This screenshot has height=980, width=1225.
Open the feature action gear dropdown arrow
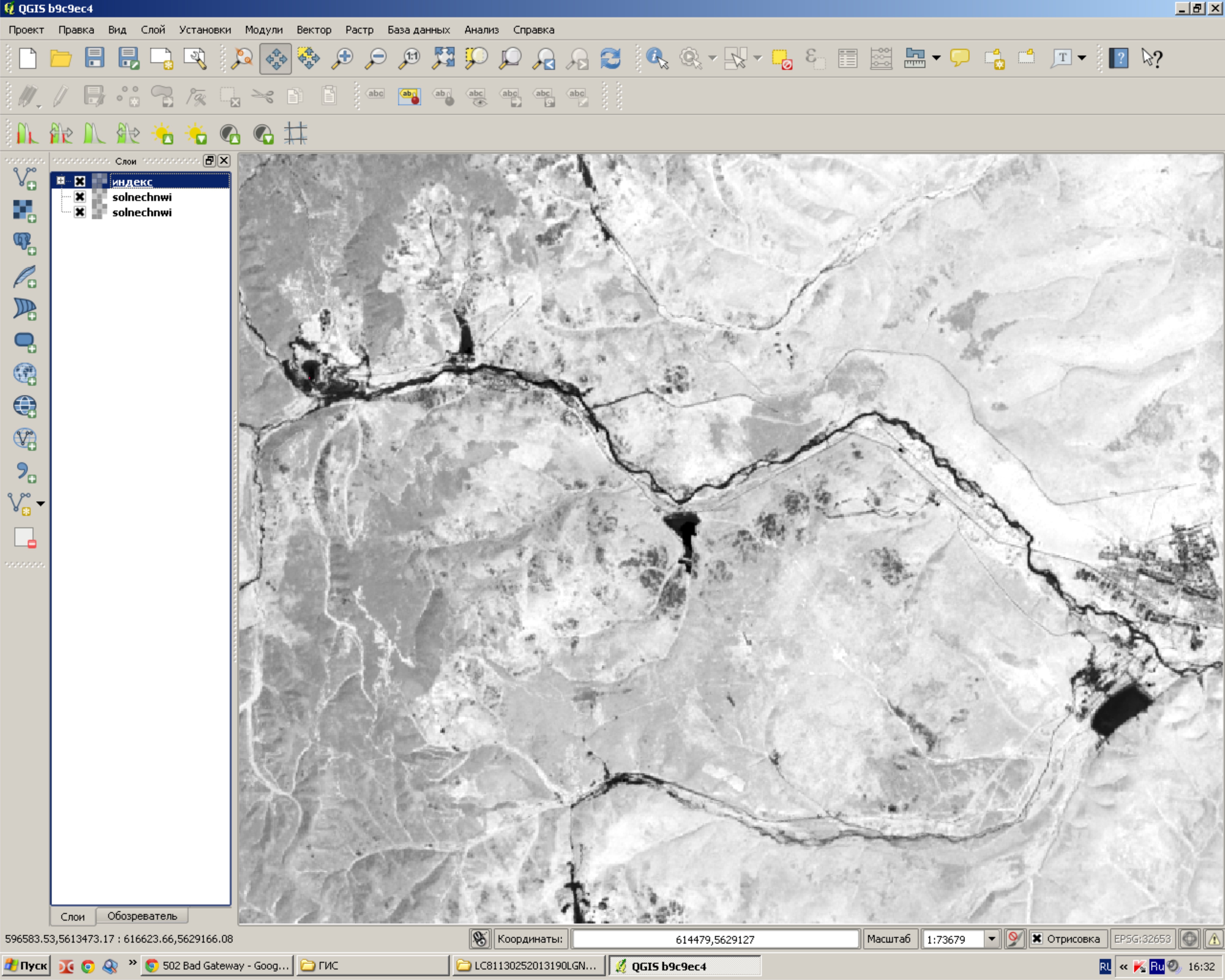click(x=713, y=58)
